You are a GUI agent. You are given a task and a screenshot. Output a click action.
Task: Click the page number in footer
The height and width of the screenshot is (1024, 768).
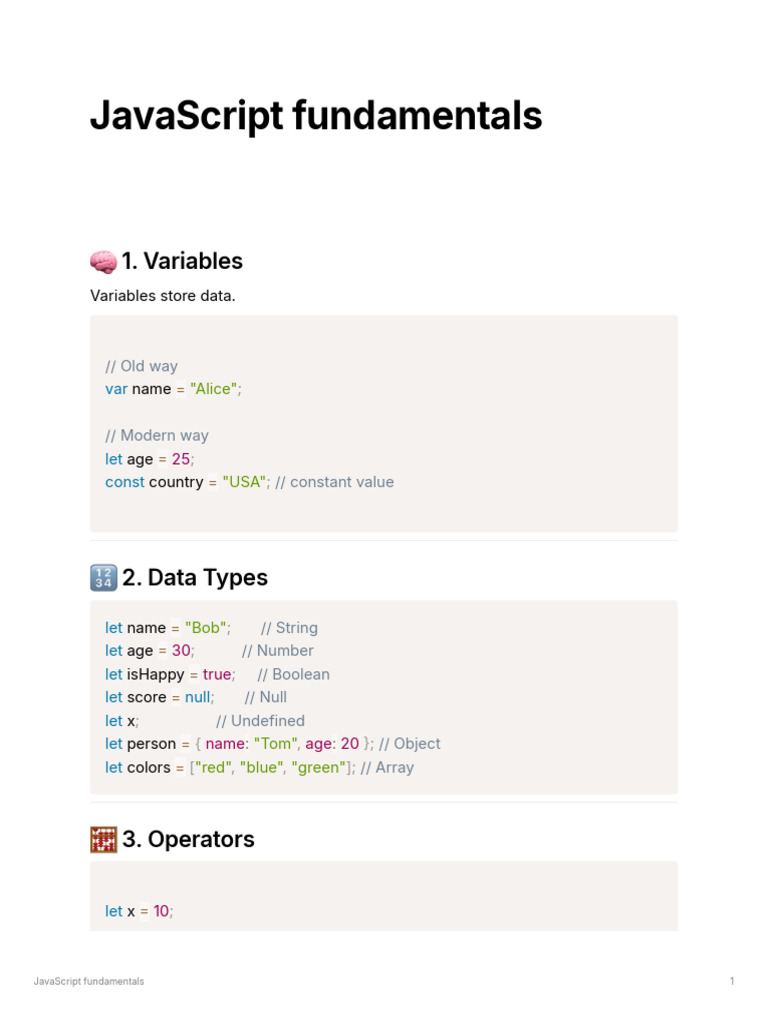[732, 981]
